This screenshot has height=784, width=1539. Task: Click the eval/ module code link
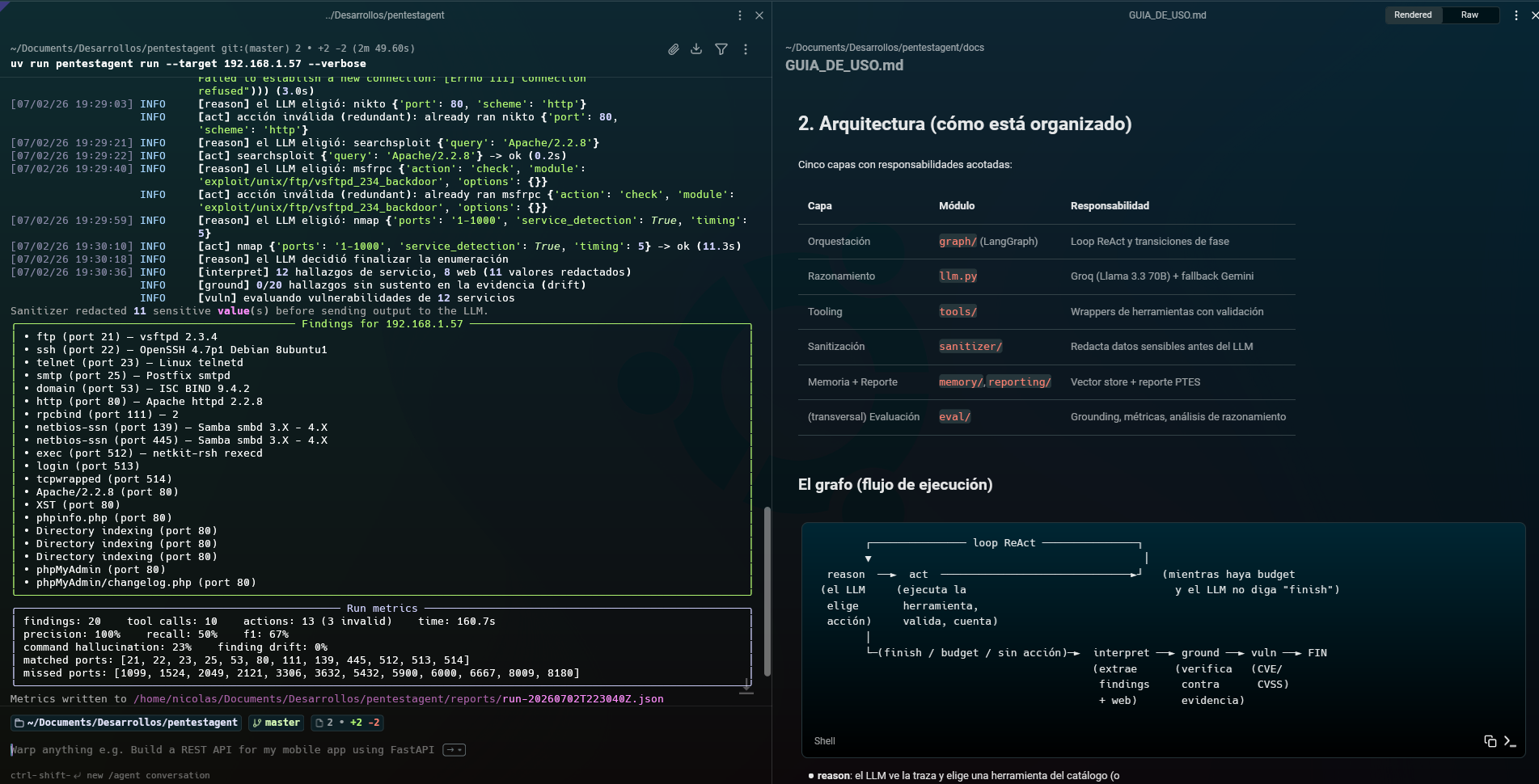click(954, 417)
